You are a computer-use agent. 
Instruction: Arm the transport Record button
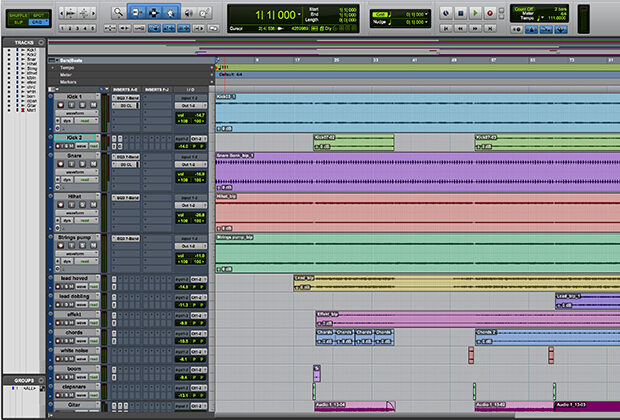coord(490,13)
